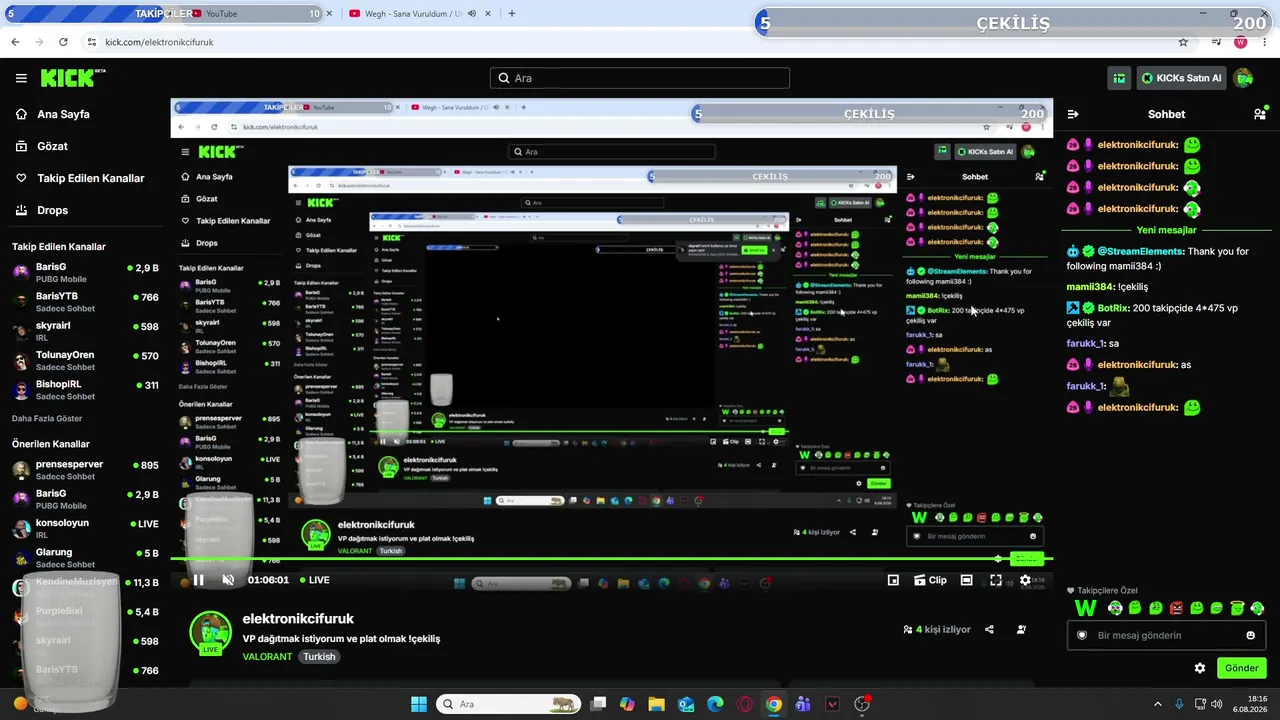This screenshot has width=1280, height=720.
Task: Open the TolunayOren channel with 570 viewers
Action: pos(85,360)
